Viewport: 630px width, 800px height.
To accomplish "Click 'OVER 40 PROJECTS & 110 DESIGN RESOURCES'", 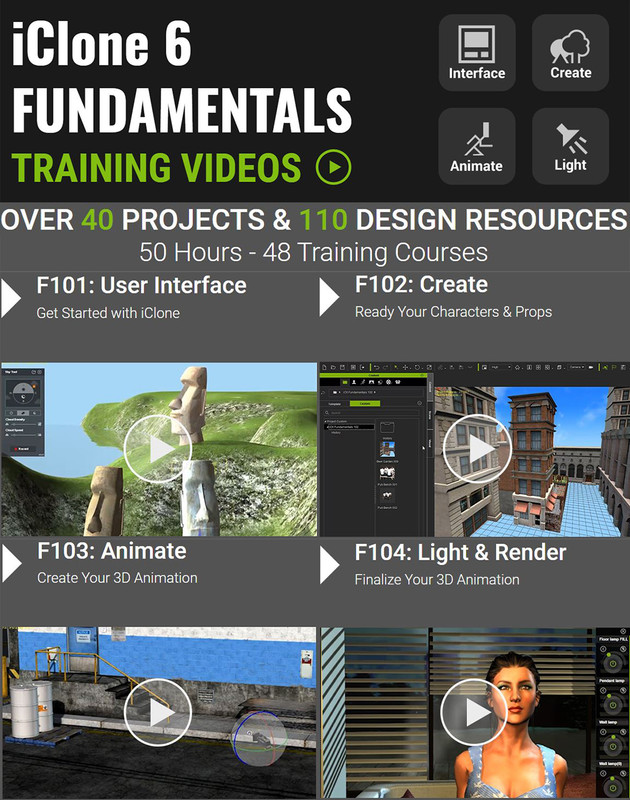I will 314,220.
